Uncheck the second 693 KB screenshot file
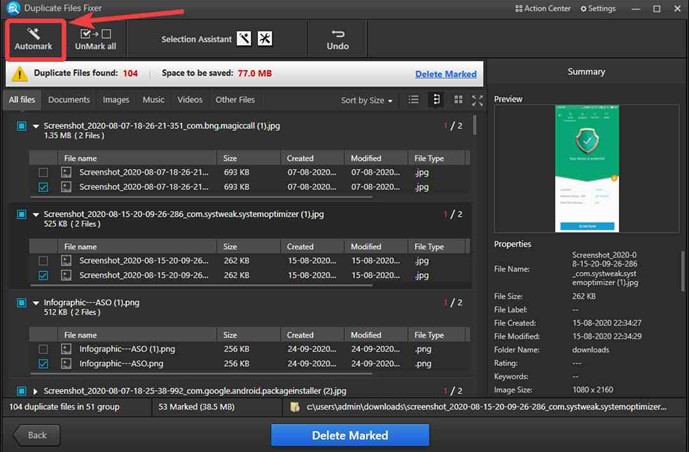 click(x=43, y=187)
